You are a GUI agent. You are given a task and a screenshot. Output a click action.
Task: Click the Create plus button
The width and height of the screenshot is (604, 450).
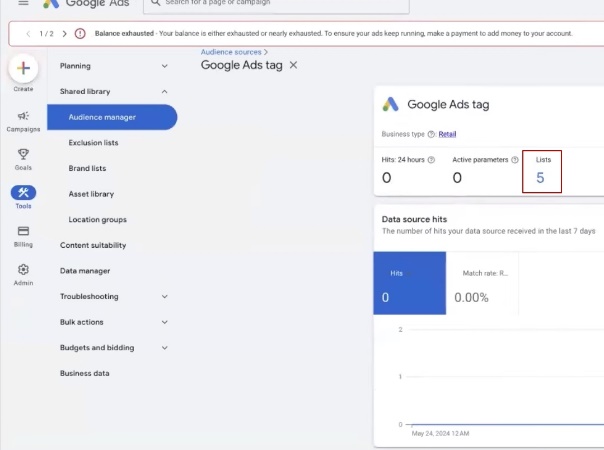[23, 69]
